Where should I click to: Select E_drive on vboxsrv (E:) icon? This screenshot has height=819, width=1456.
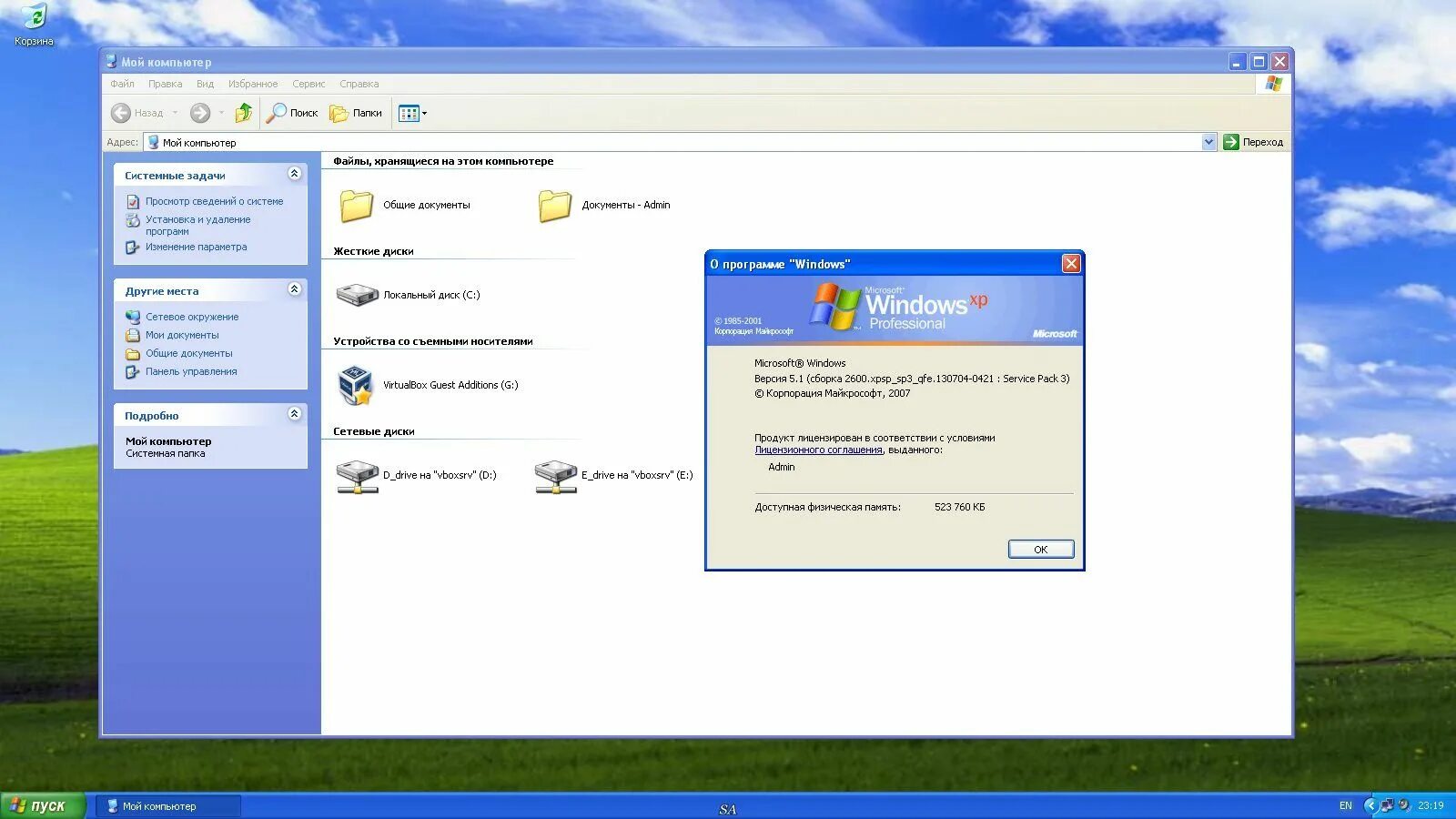click(x=555, y=476)
